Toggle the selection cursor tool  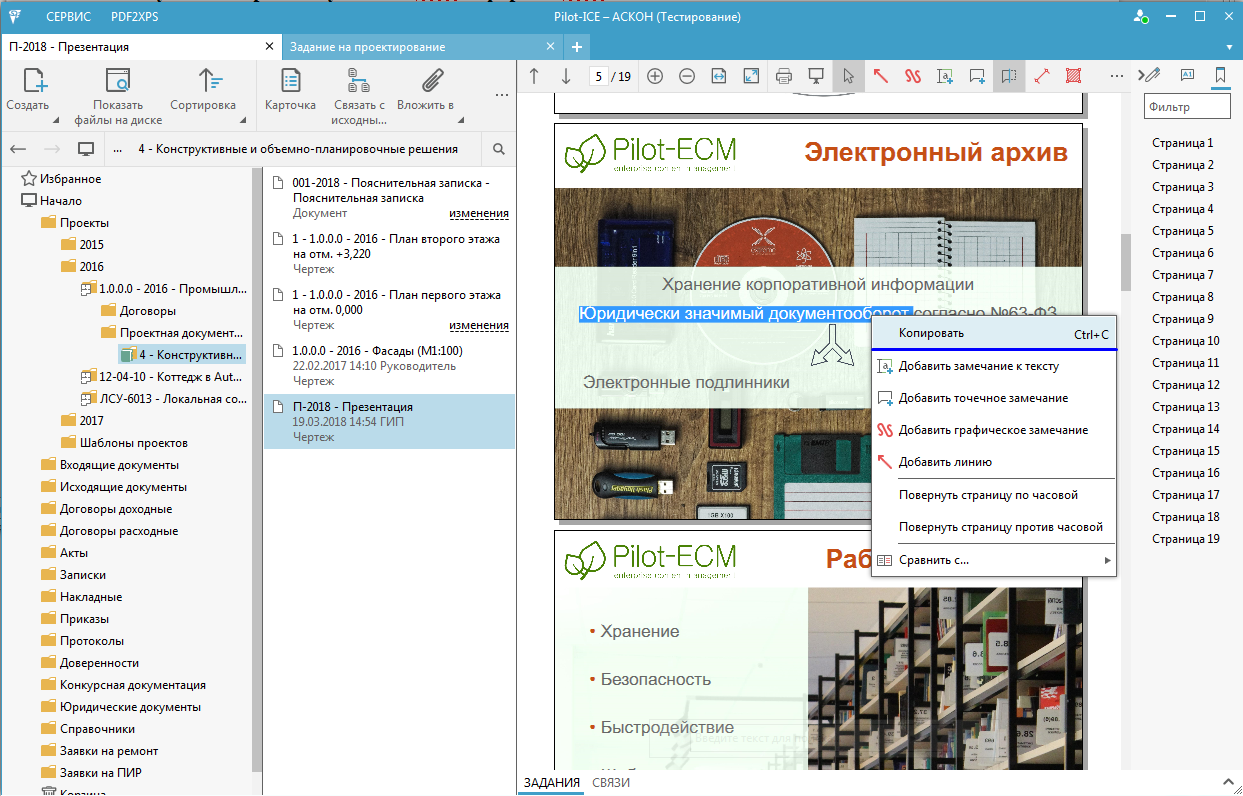coord(848,76)
